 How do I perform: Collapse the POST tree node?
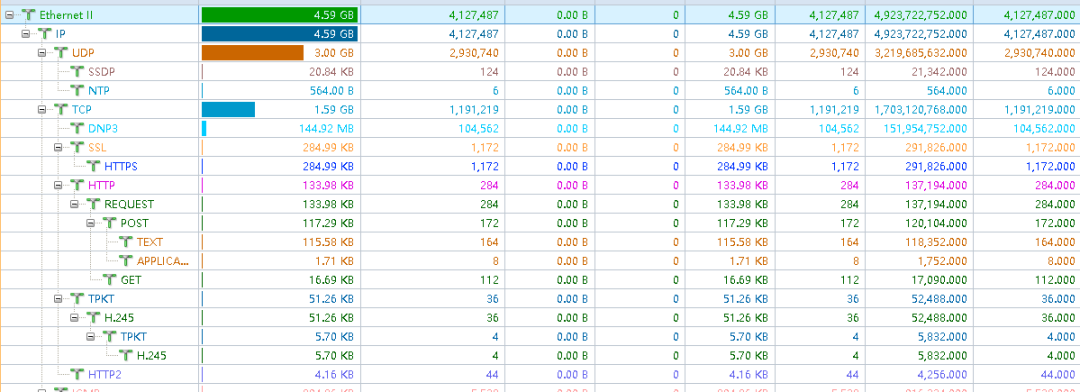click(91, 223)
